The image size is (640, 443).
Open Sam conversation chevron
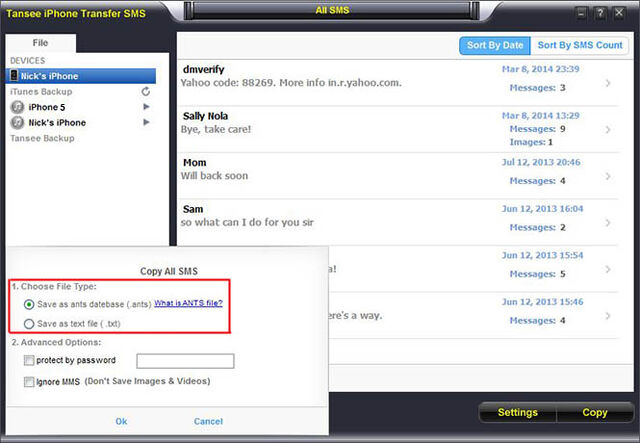coord(608,223)
